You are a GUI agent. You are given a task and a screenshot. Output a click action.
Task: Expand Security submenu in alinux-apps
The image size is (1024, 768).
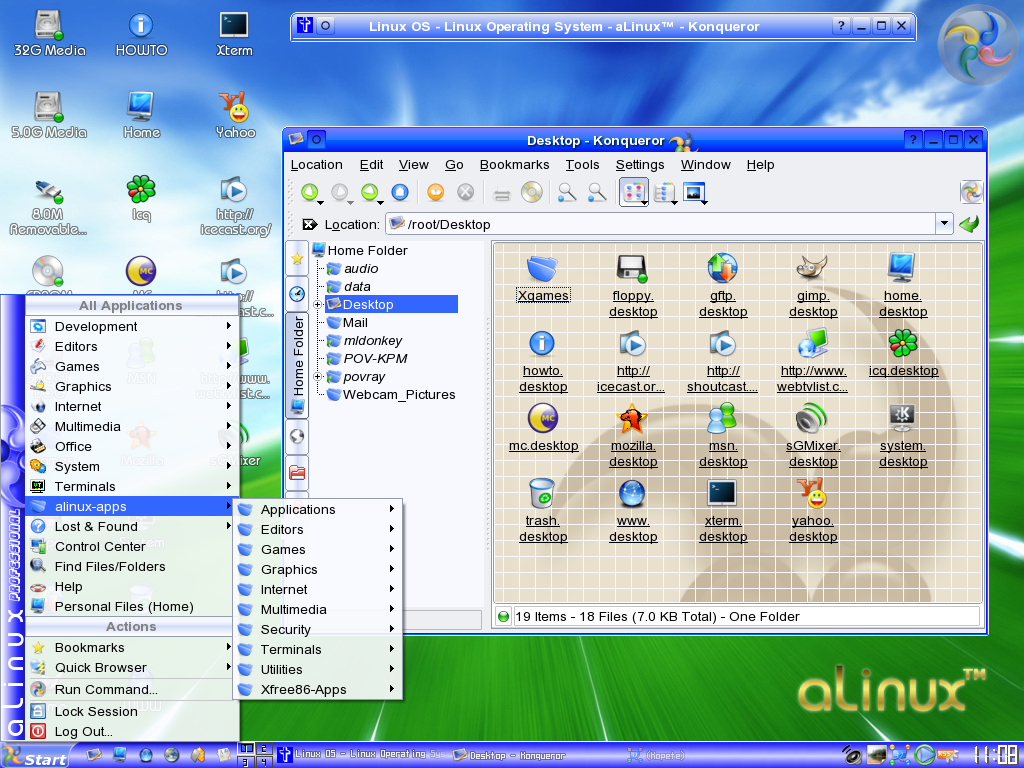coord(318,630)
